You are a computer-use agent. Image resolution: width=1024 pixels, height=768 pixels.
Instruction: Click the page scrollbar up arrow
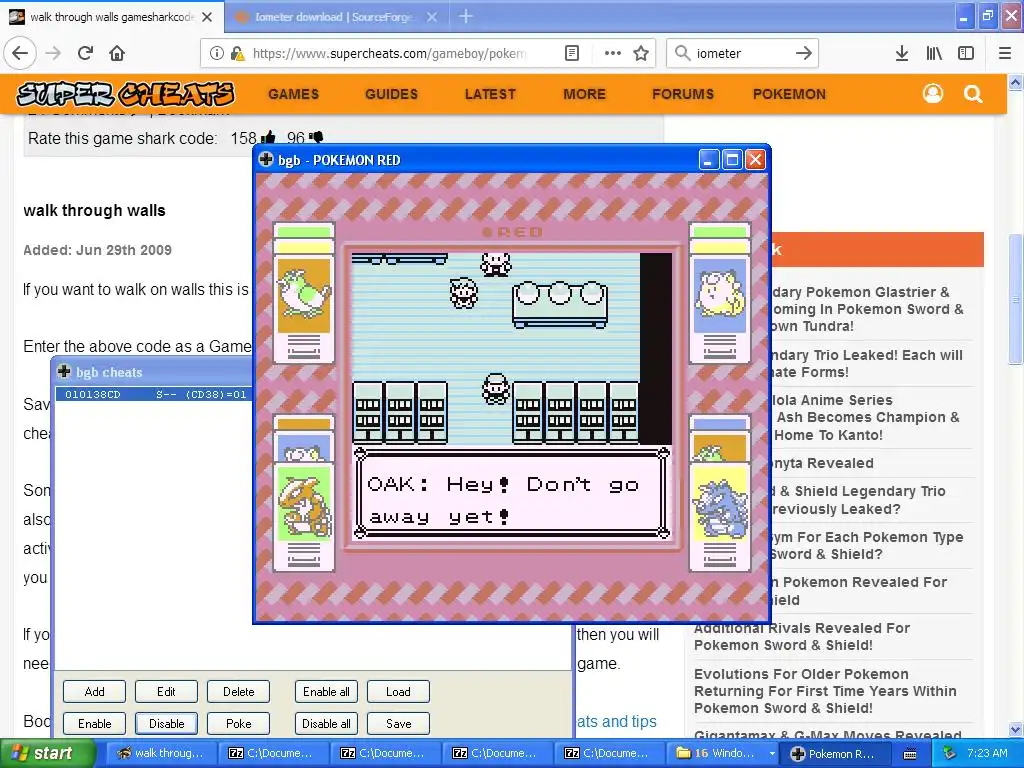point(1015,82)
